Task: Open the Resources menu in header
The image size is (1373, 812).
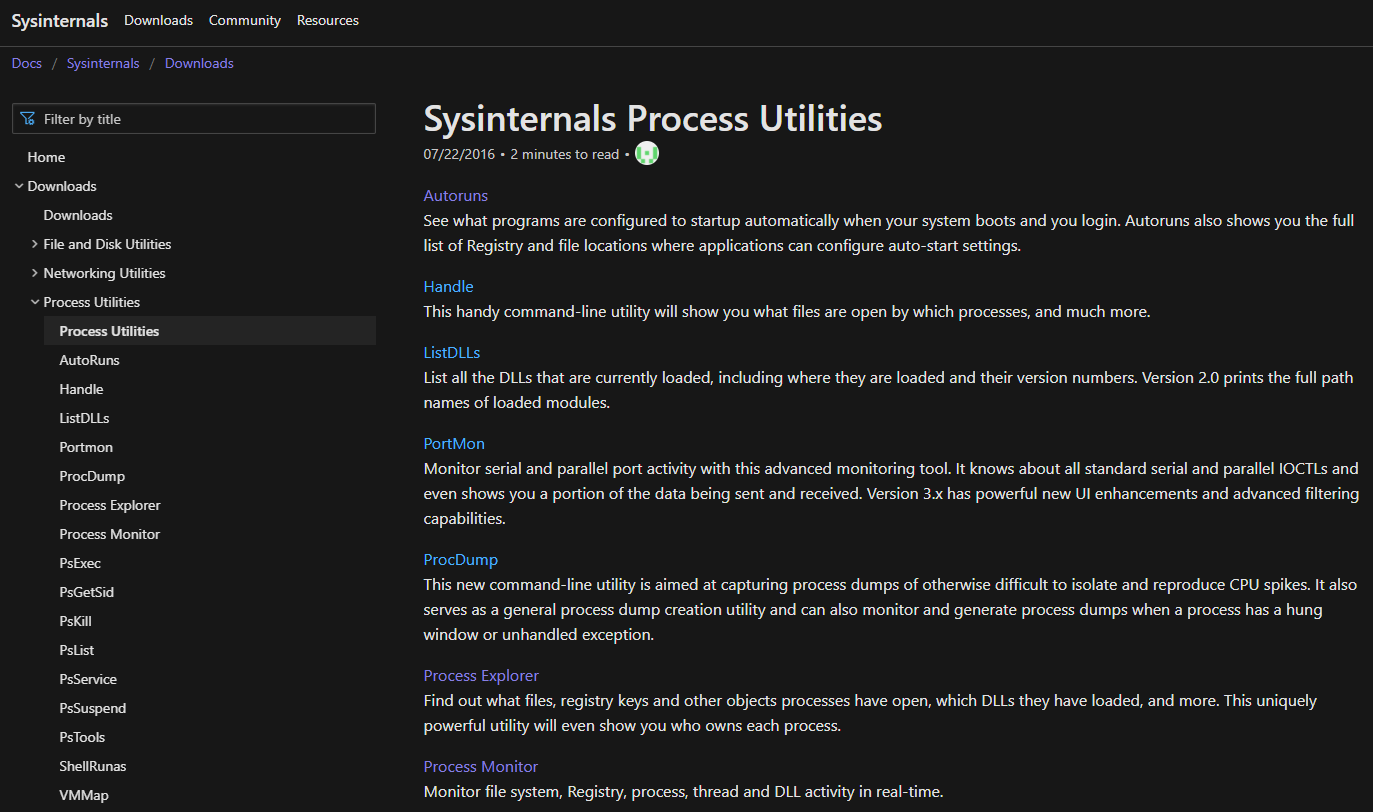Action: pos(328,20)
